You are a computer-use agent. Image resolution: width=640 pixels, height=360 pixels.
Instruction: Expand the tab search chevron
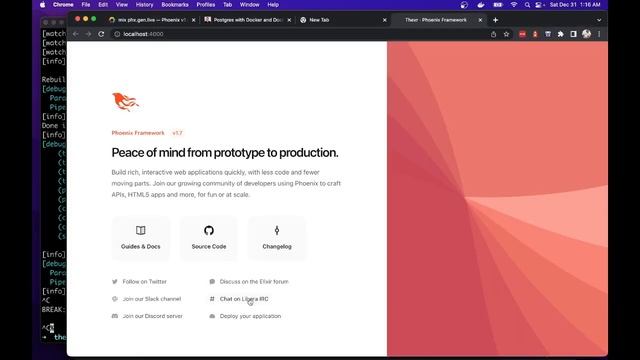pos(599,20)
